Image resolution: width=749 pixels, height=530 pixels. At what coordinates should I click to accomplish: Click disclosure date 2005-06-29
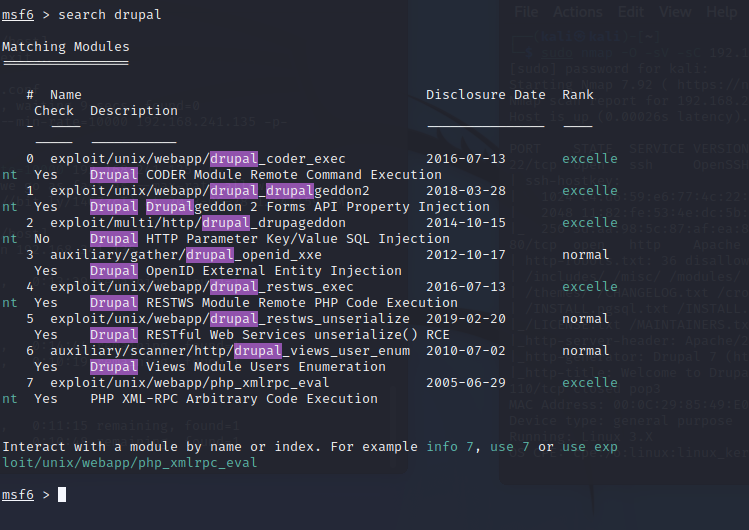(466, 382)
